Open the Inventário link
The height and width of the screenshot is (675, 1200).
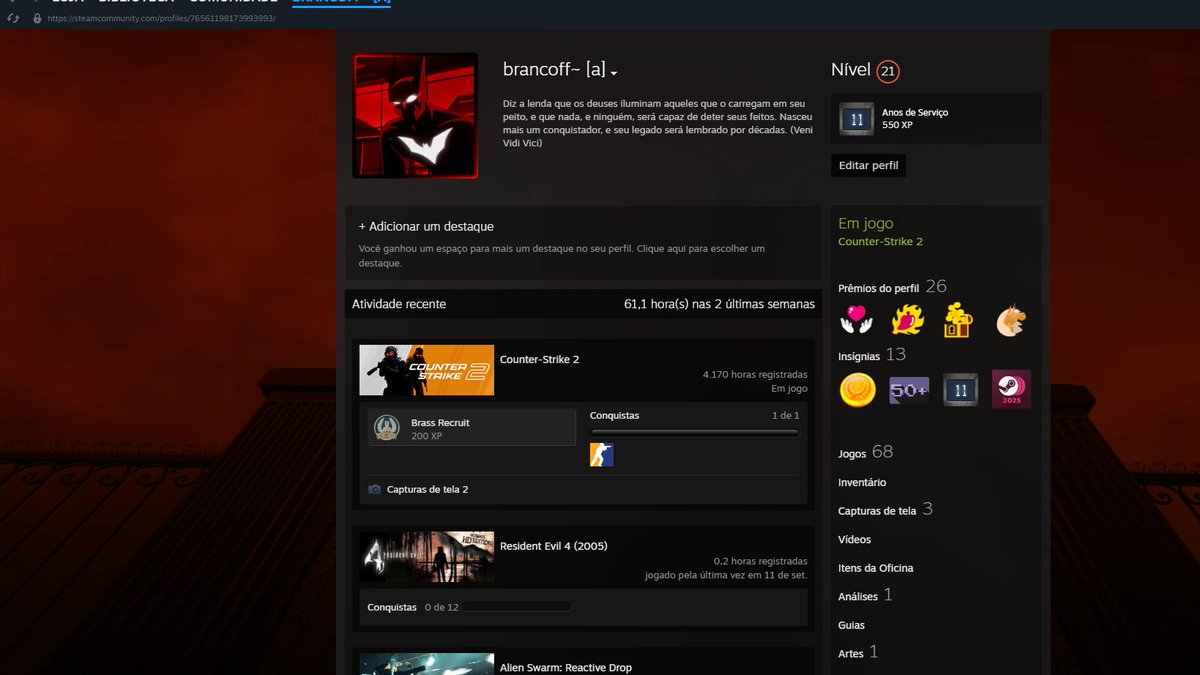tap(862, 483)
